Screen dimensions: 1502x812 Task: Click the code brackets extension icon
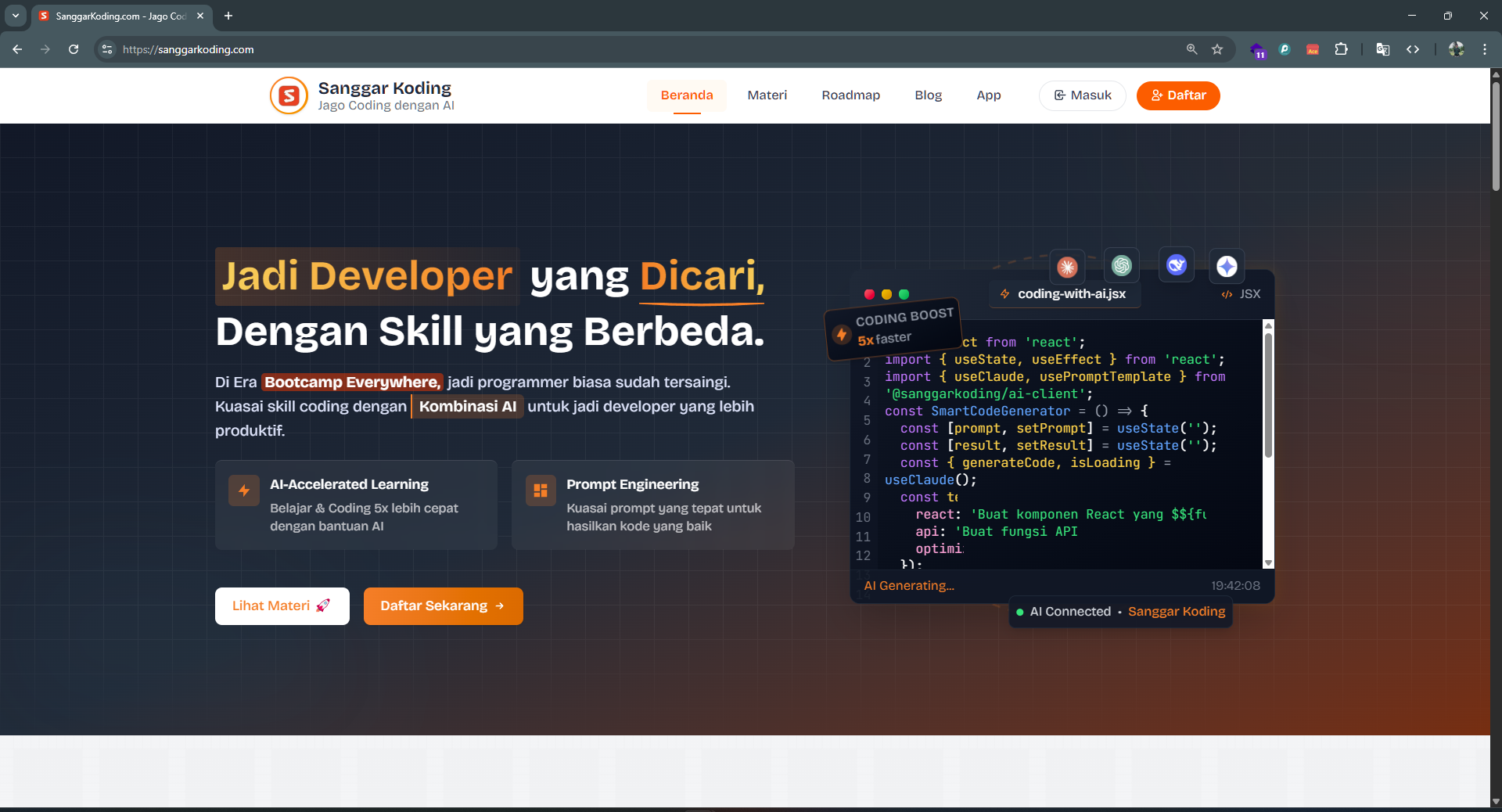pos(1413,49)
